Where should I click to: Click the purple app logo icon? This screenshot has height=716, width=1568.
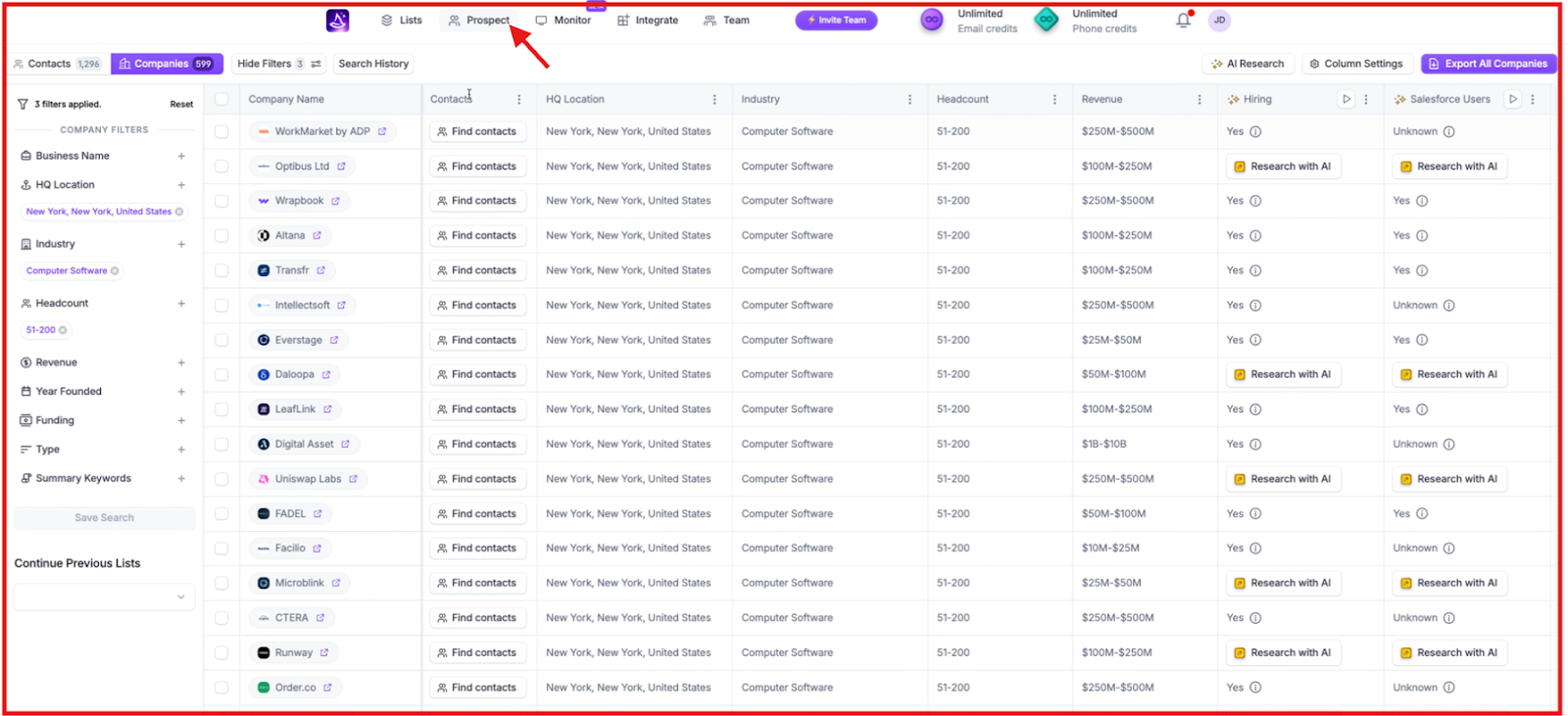[x=337, y=20]
